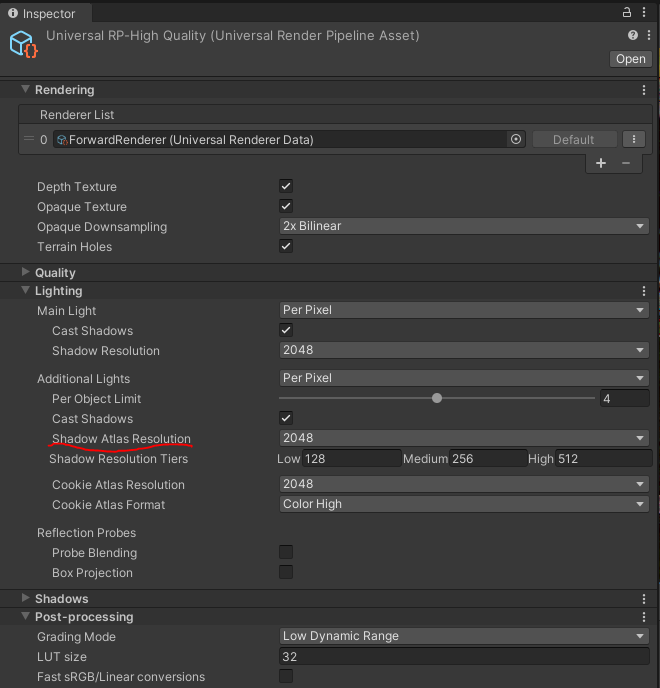Screen dimensions: 660x688
Task: Open Grading Mode dropdown
Action: (x=464, y=636)
